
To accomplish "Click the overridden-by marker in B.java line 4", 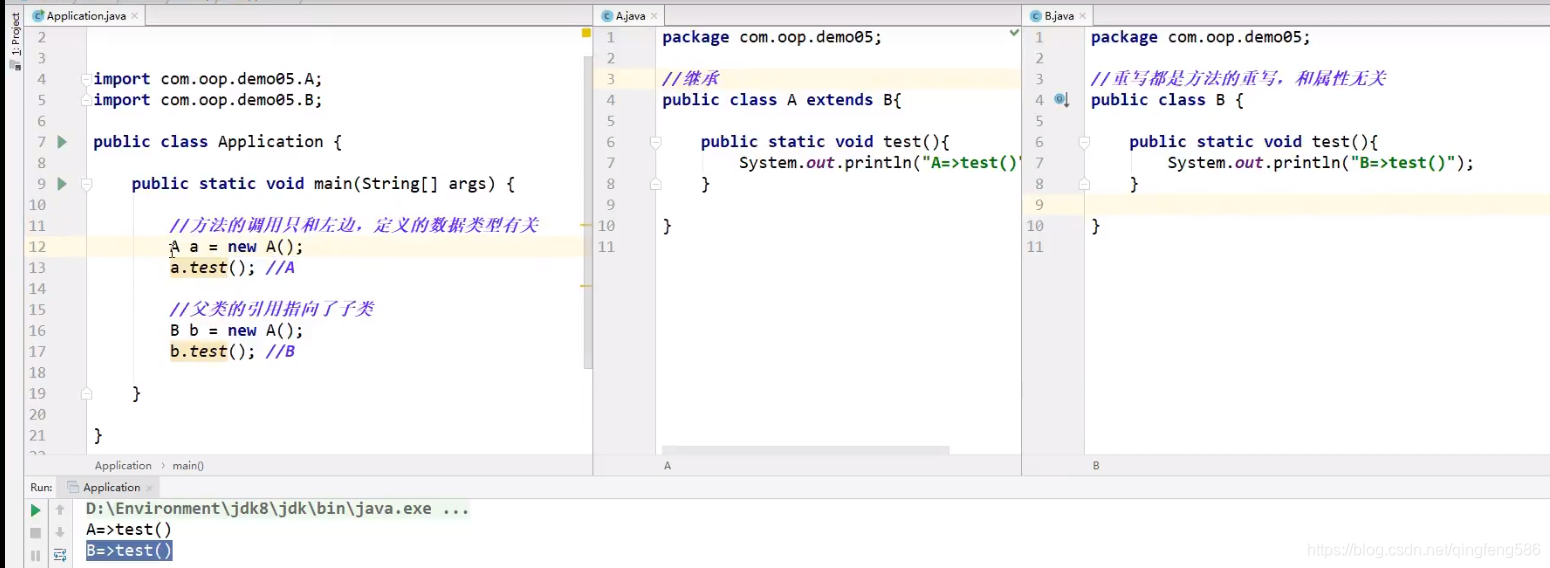I will [x=1062, y=100].
